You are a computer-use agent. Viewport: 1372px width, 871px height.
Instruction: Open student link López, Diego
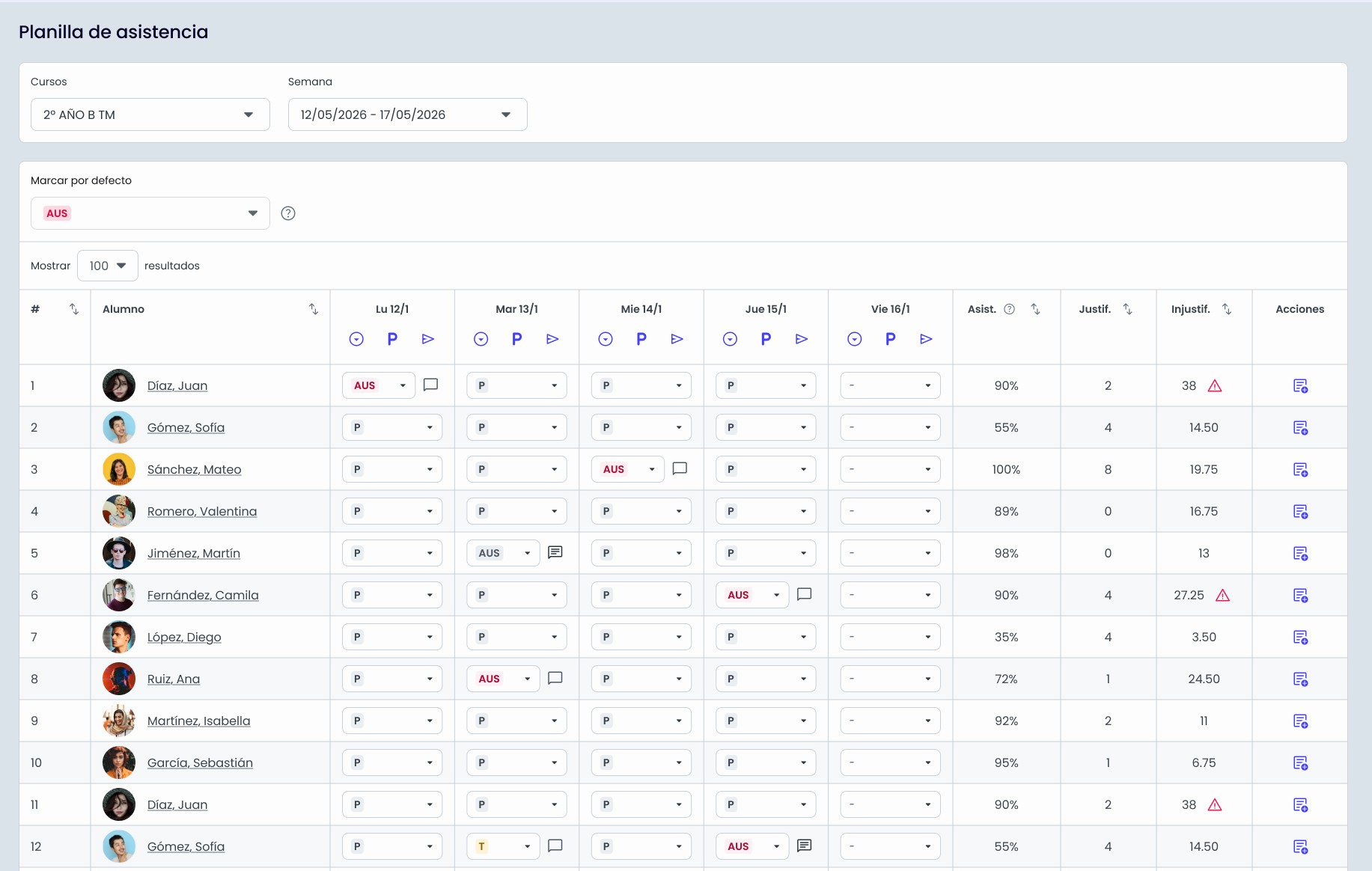pyautogui.click(x=184, y=637)
